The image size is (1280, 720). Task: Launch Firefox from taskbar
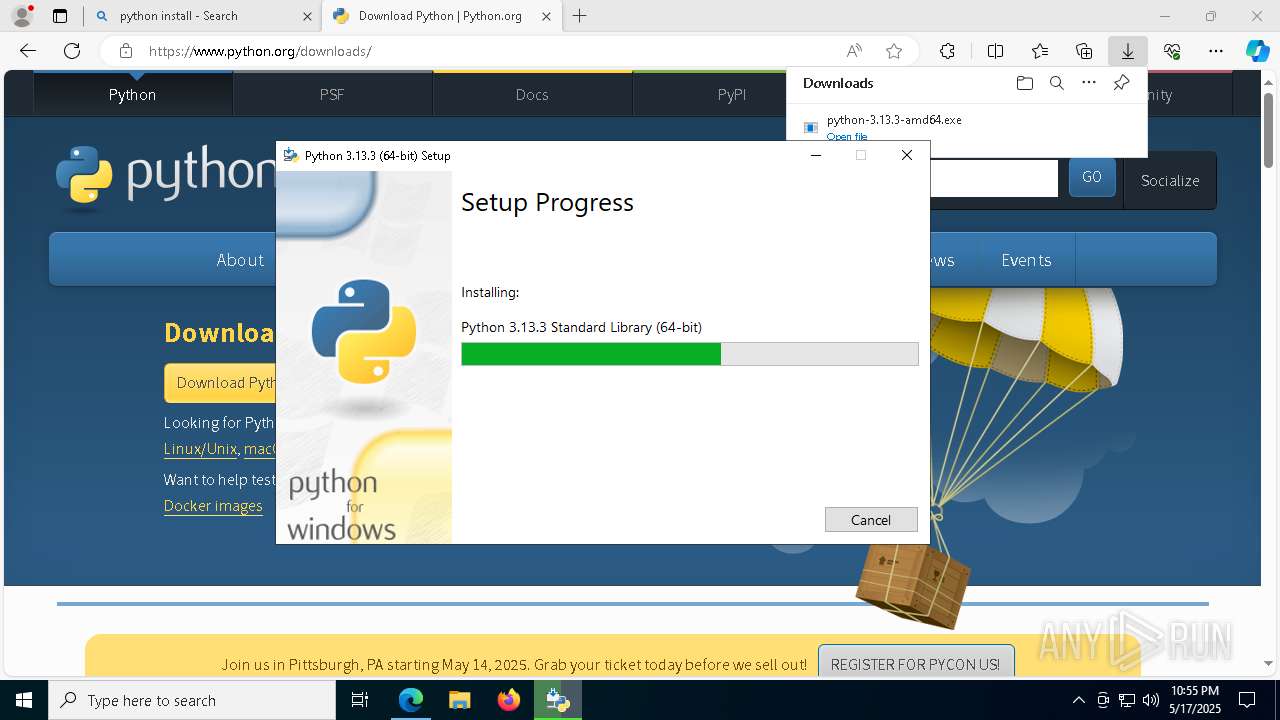pos(509,700)
